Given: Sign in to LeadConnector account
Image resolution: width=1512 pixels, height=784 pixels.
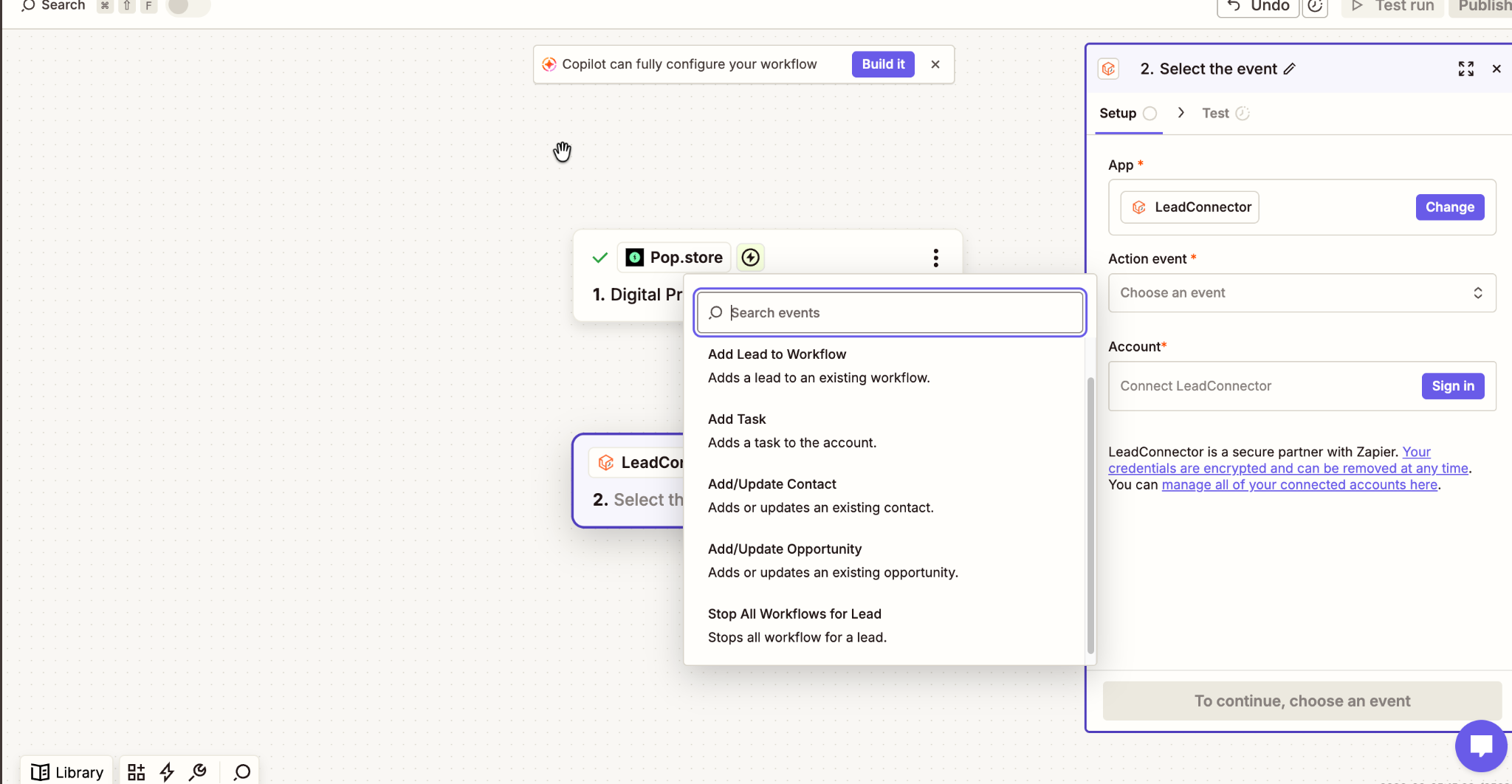Looking at the screenshot, I should coord(1452,386).
